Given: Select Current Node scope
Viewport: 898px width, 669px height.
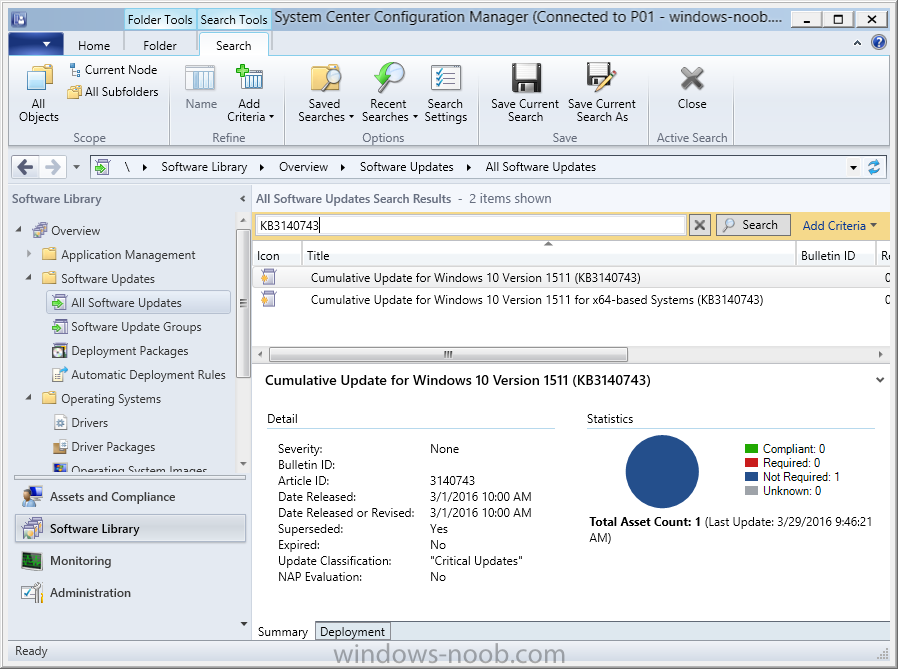Looking at the screenshot, I should click(113, 70).
